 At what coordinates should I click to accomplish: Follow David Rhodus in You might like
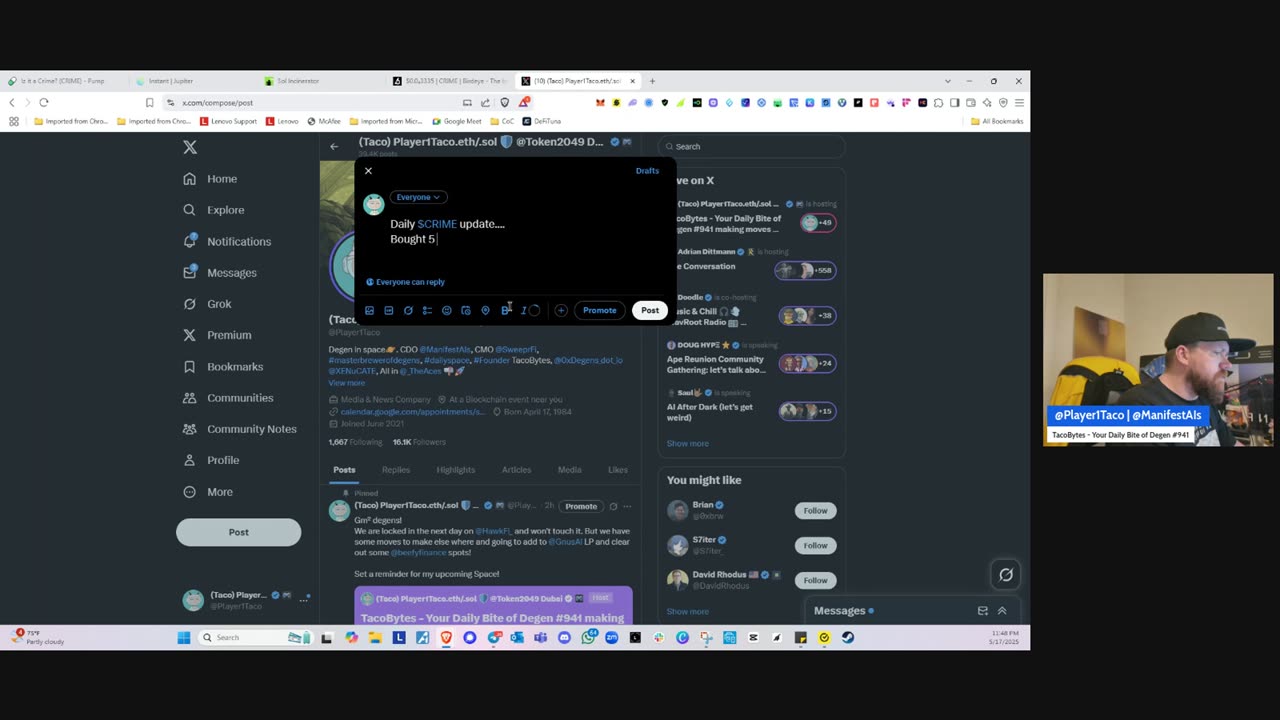click(x=815, y=580)
